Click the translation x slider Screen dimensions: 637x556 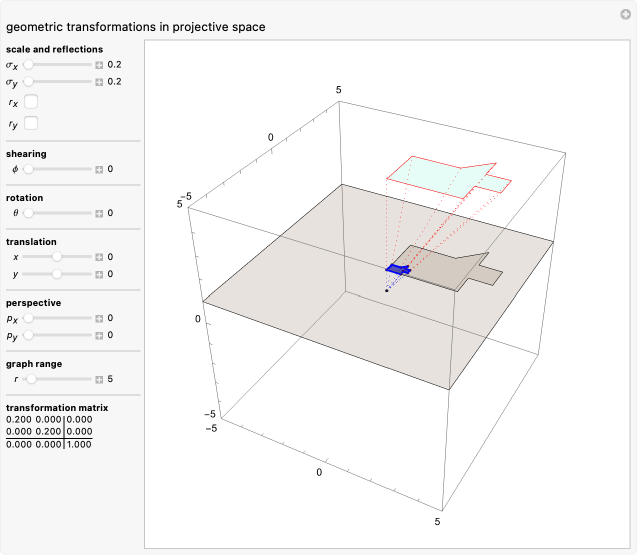pos(57,257)
